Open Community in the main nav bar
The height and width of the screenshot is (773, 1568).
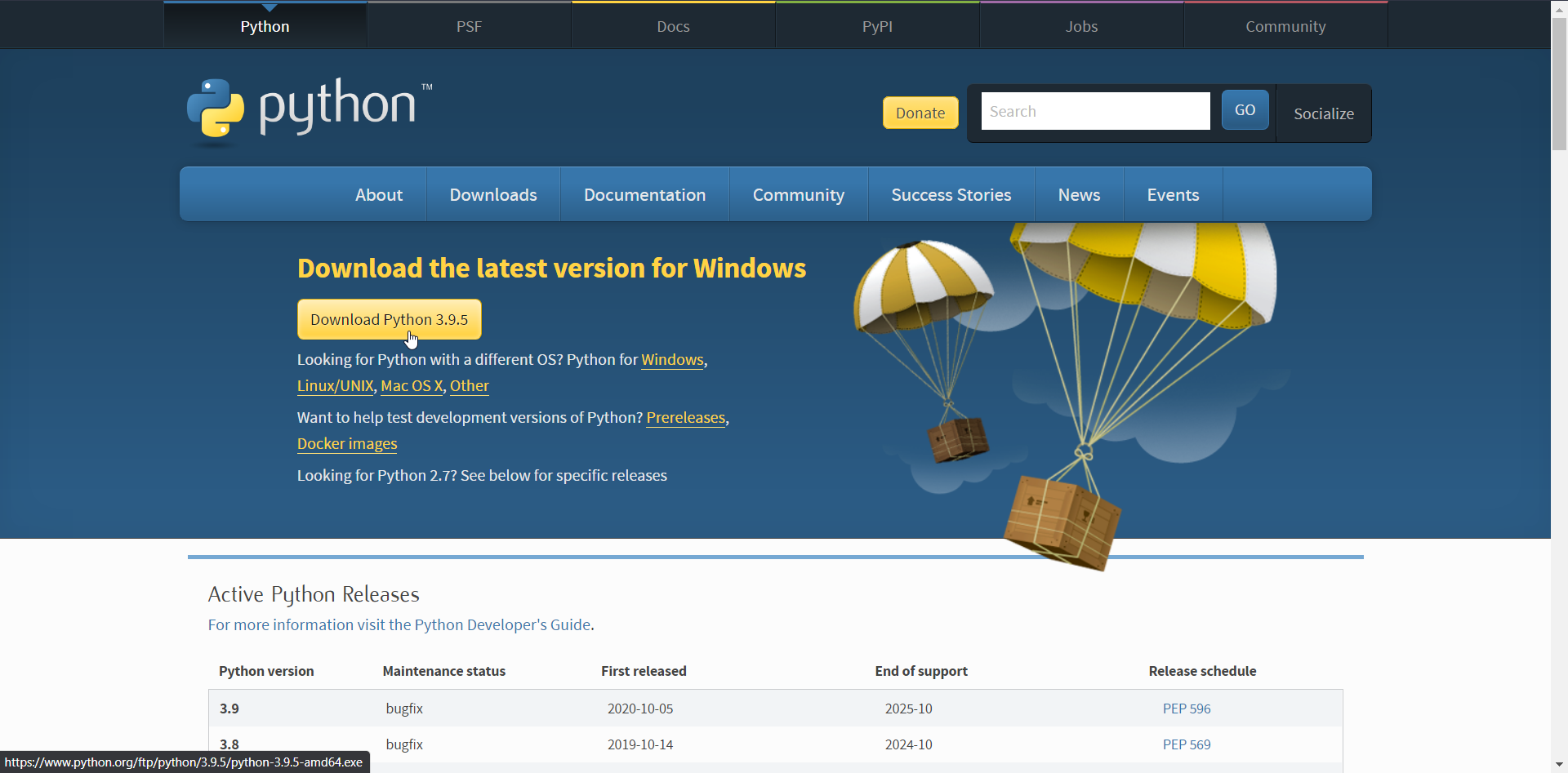[x=799, y=194]
